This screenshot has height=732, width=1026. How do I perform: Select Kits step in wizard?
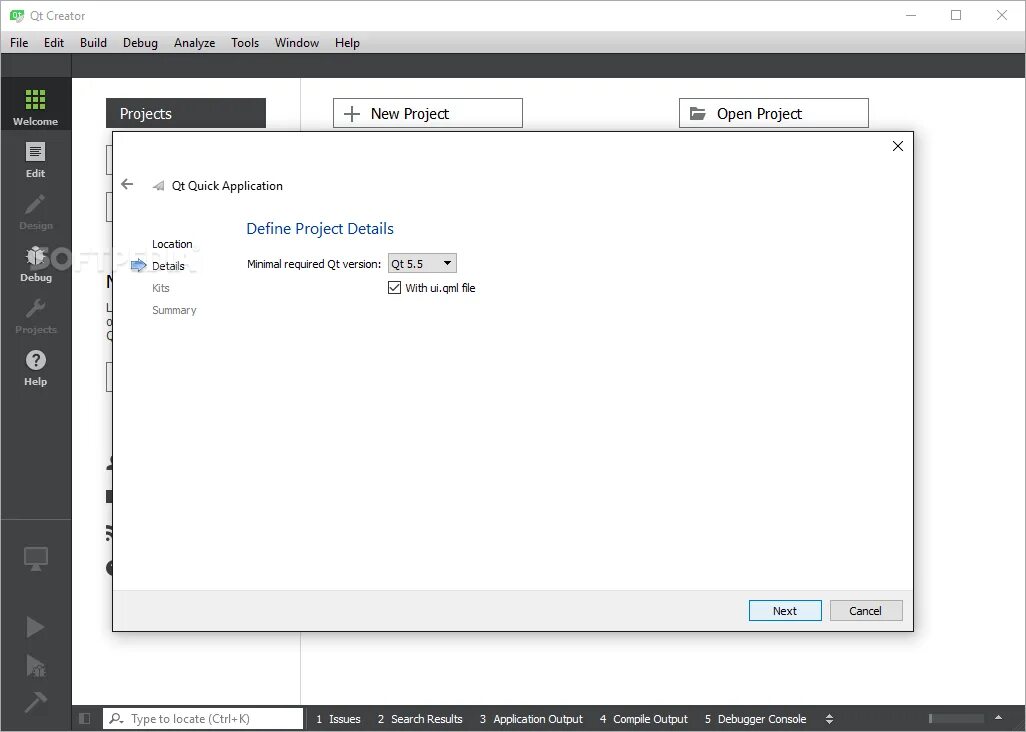point(161,288)
